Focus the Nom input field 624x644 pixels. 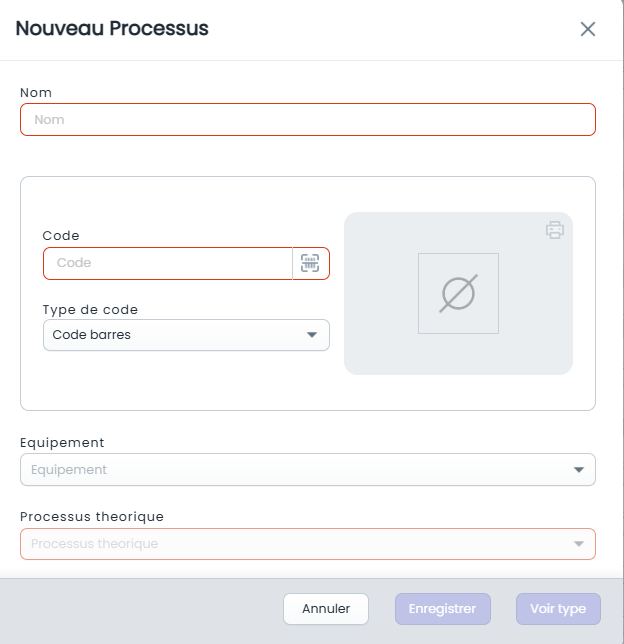(x=308, y=120)
